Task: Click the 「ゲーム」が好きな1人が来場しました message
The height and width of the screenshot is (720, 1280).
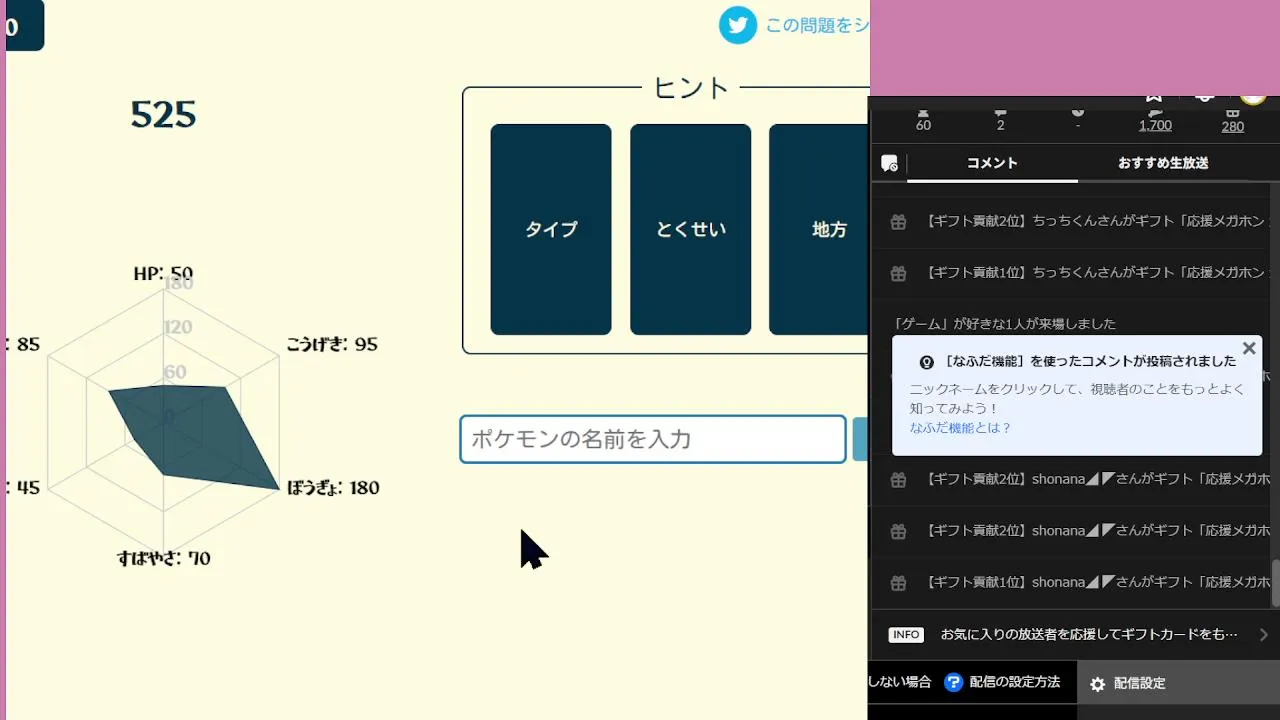Action: (1004, 324)
